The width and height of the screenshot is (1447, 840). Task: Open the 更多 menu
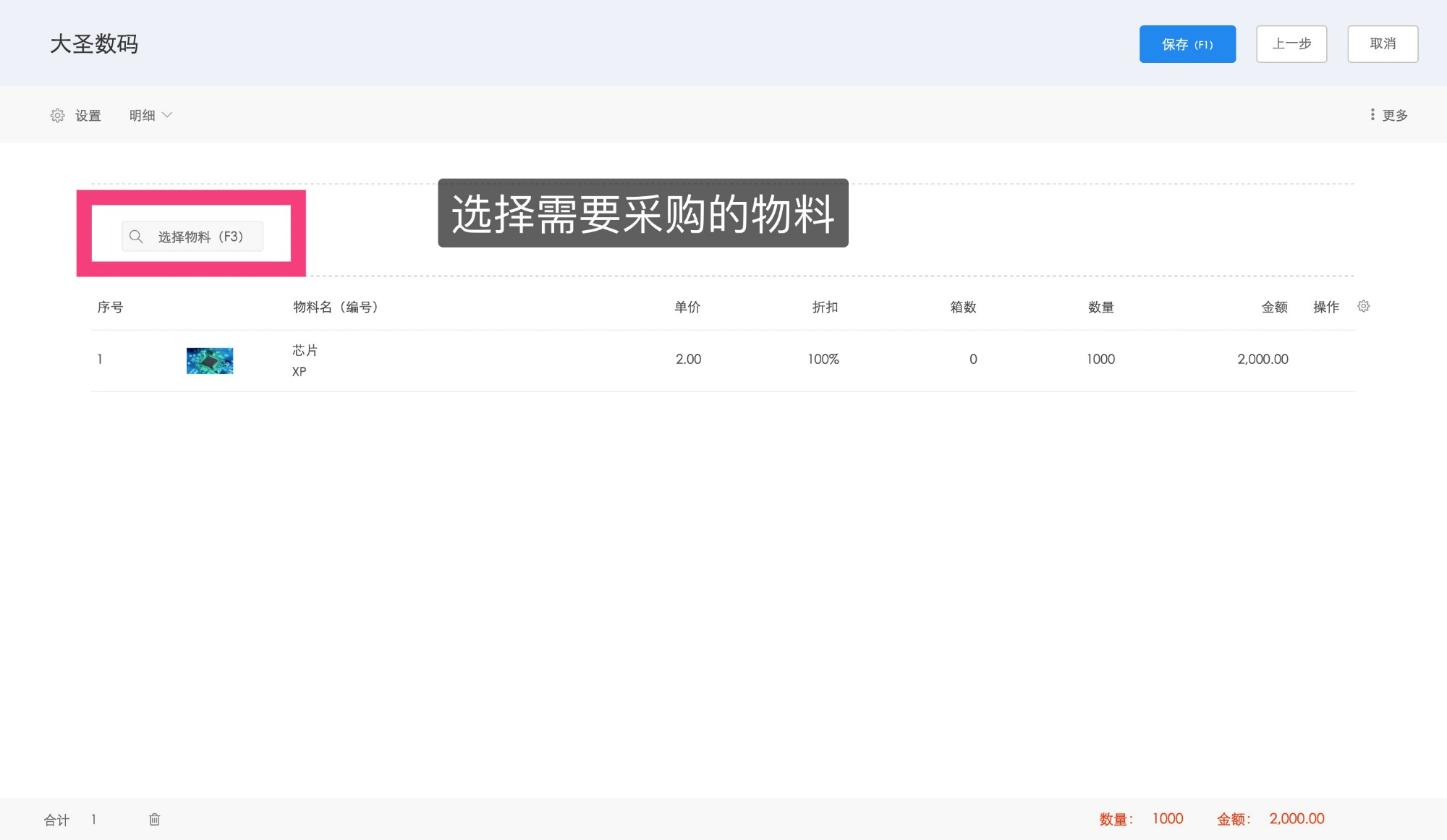[1394, 116]
